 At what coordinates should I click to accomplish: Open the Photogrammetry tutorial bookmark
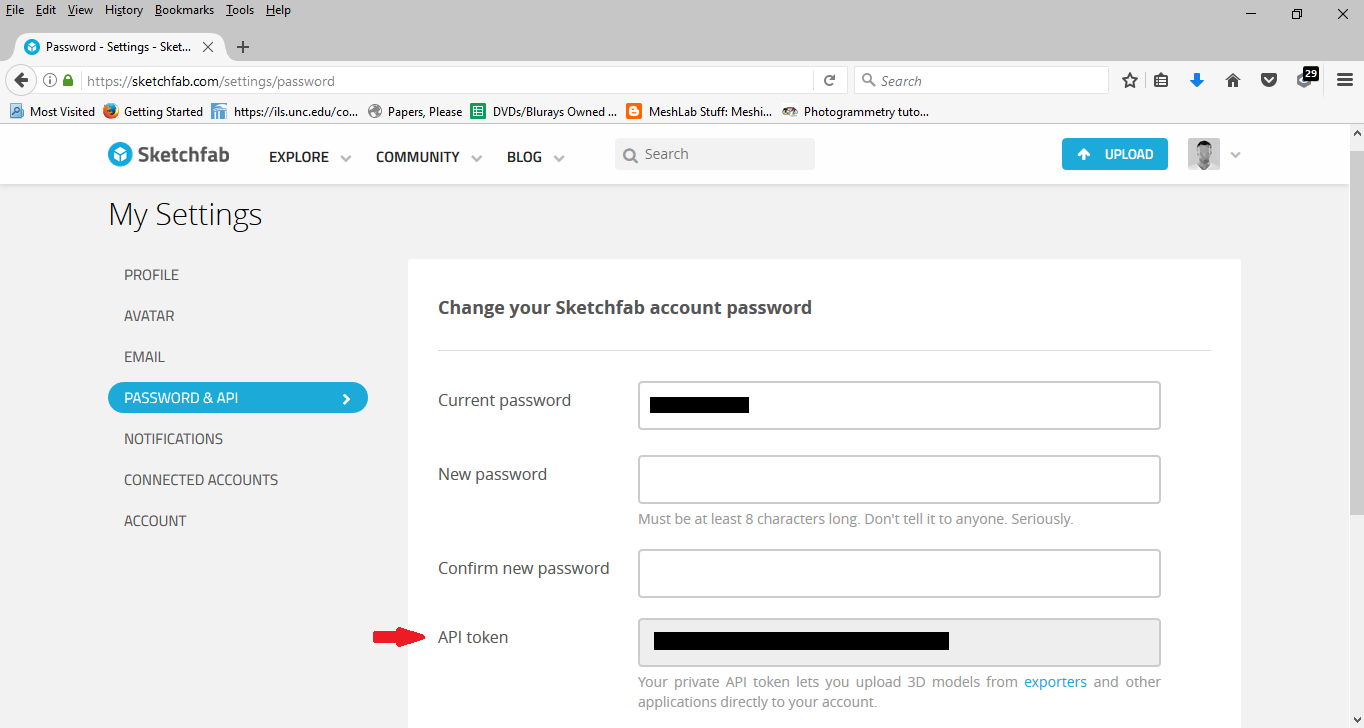tap(856, 112)
